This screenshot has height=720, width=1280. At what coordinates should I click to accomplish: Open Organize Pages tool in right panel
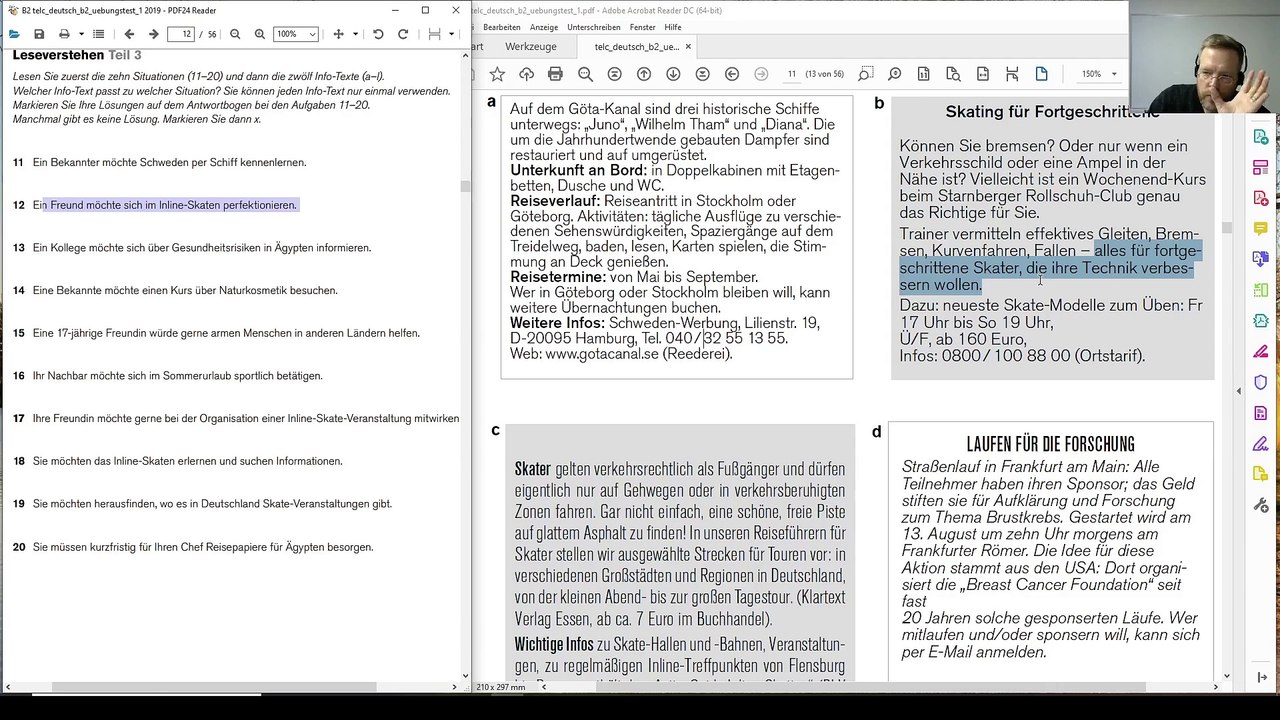pos(1260,290)
